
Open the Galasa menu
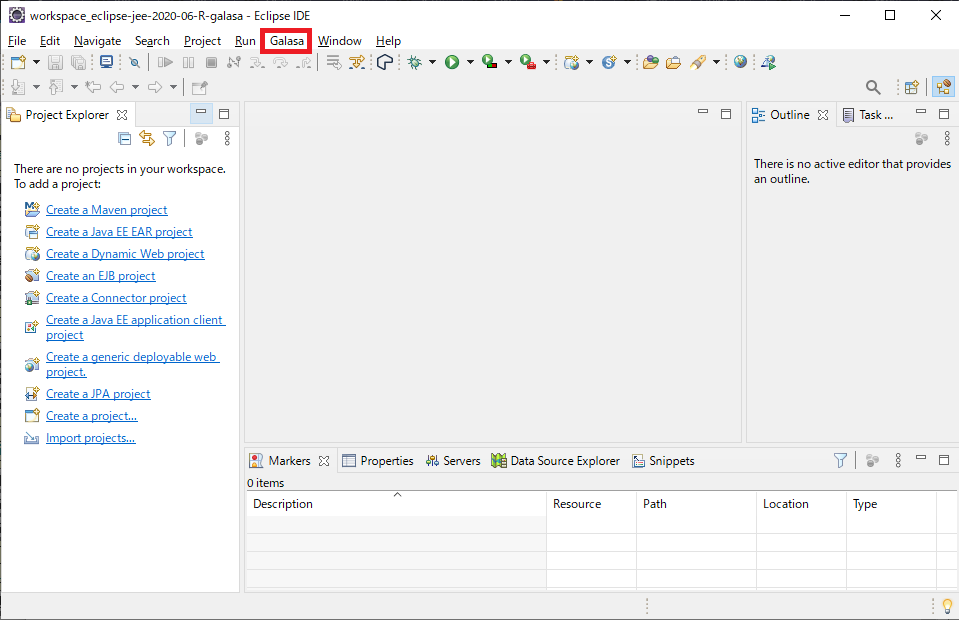point(287,41)
